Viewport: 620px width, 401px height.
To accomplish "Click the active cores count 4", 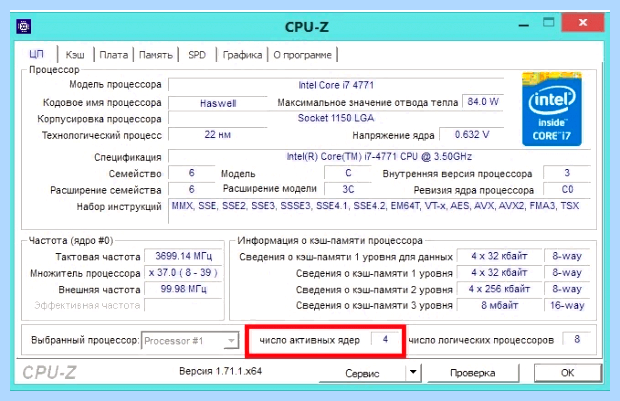I will [386, 339].
